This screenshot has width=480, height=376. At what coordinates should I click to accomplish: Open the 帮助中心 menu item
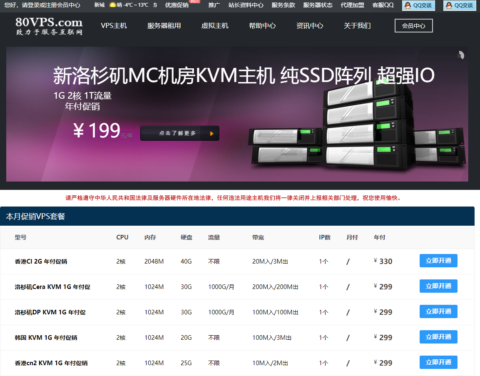(262, 26)
